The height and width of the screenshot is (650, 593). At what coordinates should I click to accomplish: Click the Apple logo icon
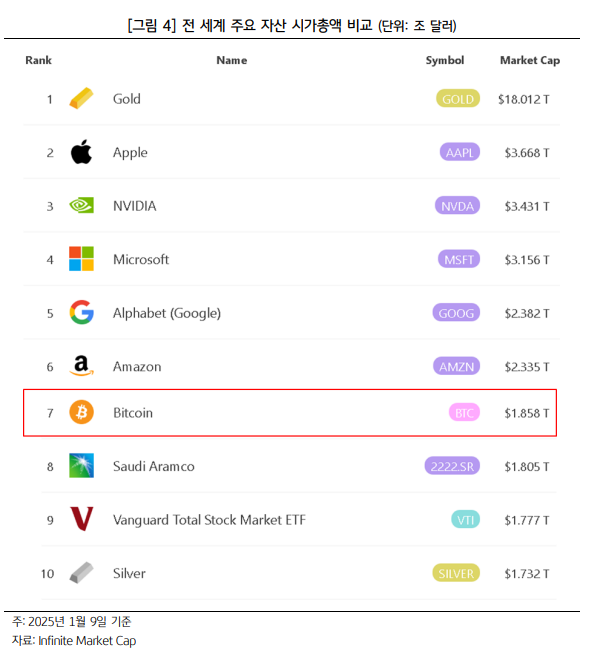tap(81, 152)
